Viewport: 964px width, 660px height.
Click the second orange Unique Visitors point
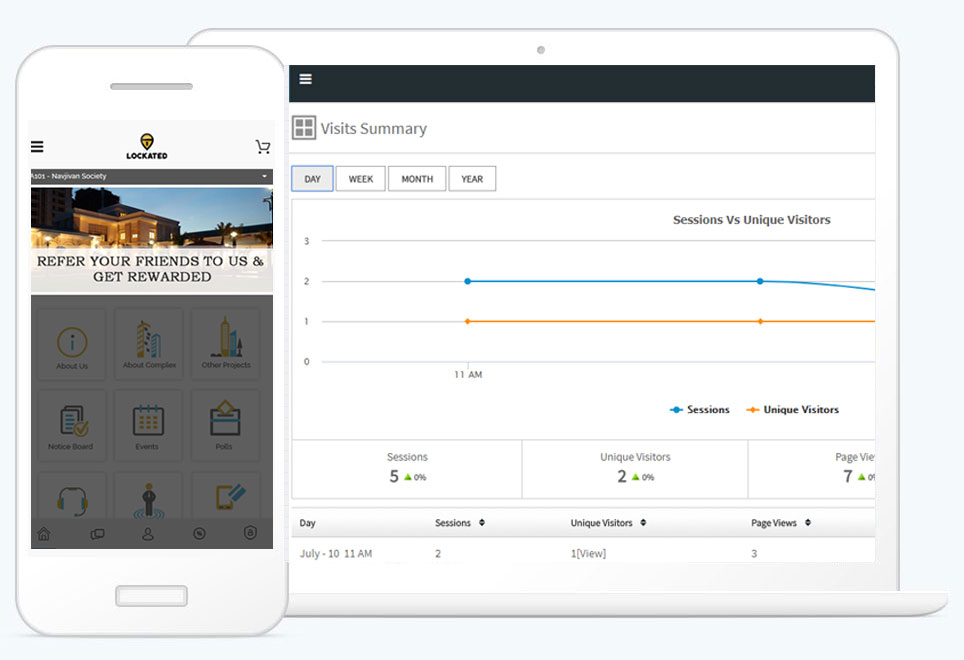[x=761, y=321]
